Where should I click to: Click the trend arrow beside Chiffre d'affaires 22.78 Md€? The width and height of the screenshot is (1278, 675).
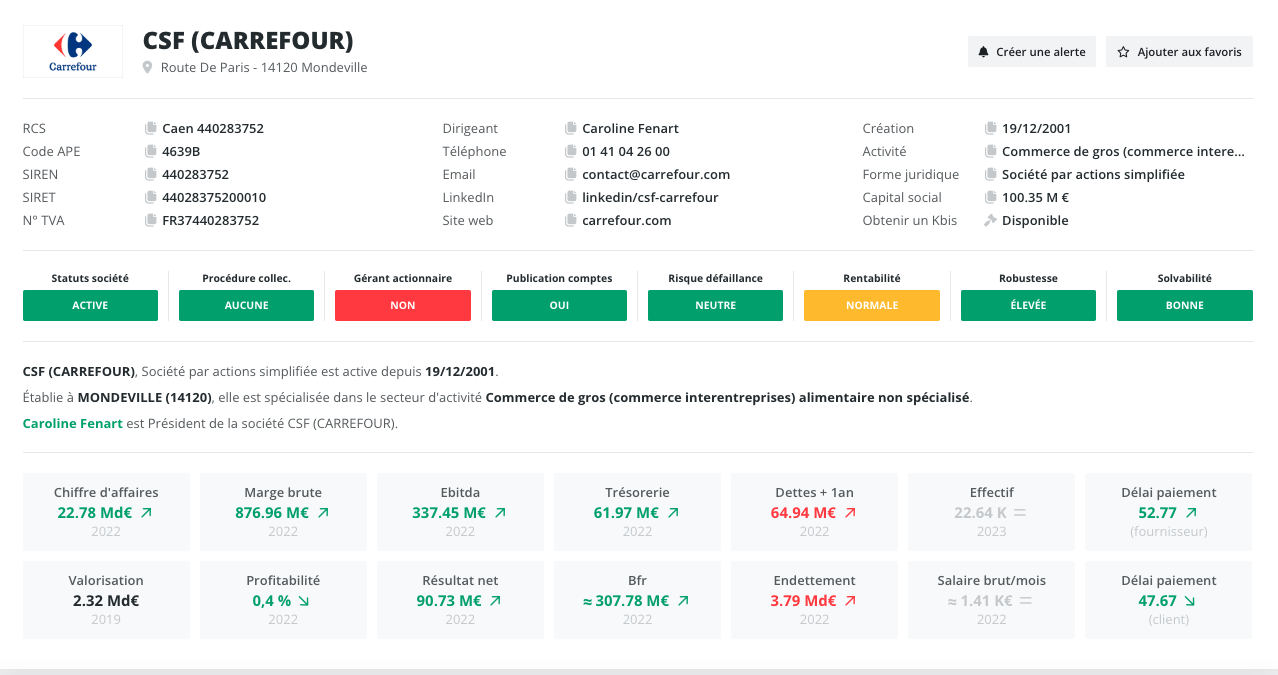coord(147,512)
